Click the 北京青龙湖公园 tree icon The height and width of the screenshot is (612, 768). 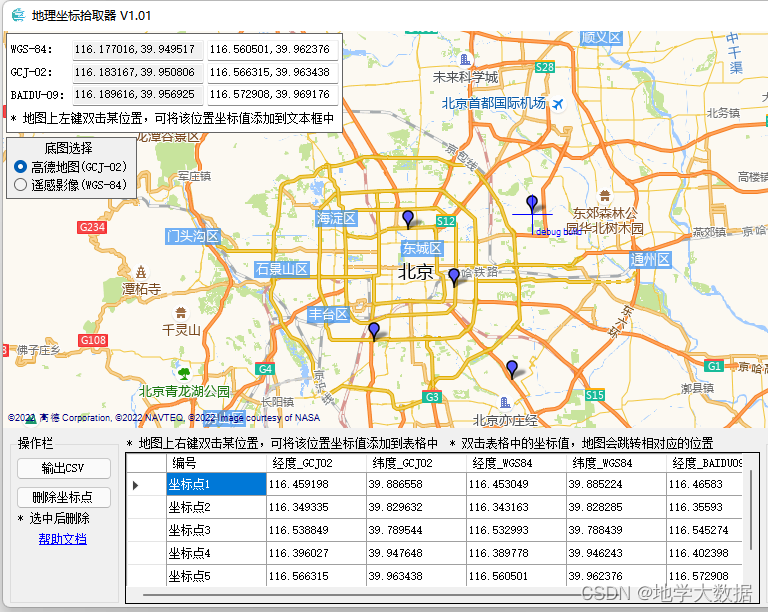pos(184,374)
